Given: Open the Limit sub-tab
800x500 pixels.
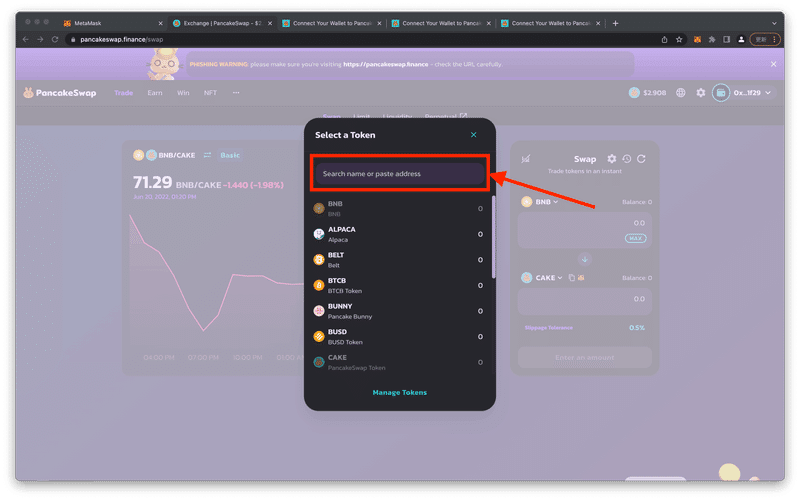Looking at the screenshot, I should click(361, 117).
